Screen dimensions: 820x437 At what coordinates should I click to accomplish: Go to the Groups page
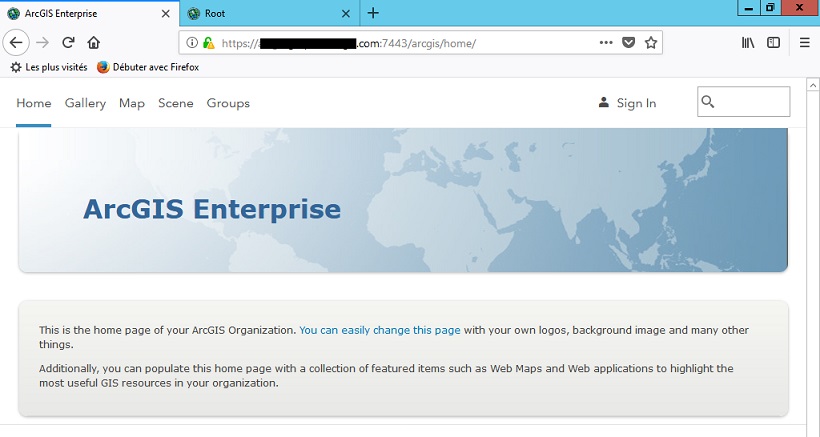[x=228, y=103]
